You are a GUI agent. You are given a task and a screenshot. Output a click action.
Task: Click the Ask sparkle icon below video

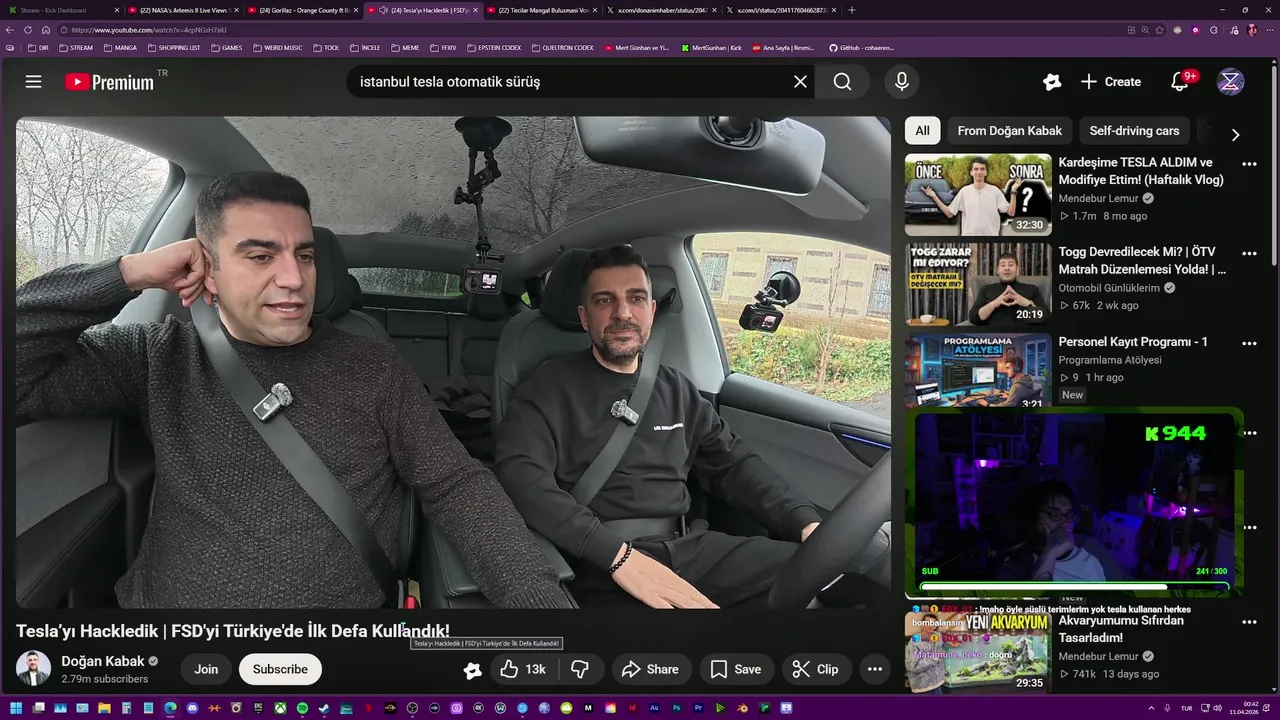472,670
